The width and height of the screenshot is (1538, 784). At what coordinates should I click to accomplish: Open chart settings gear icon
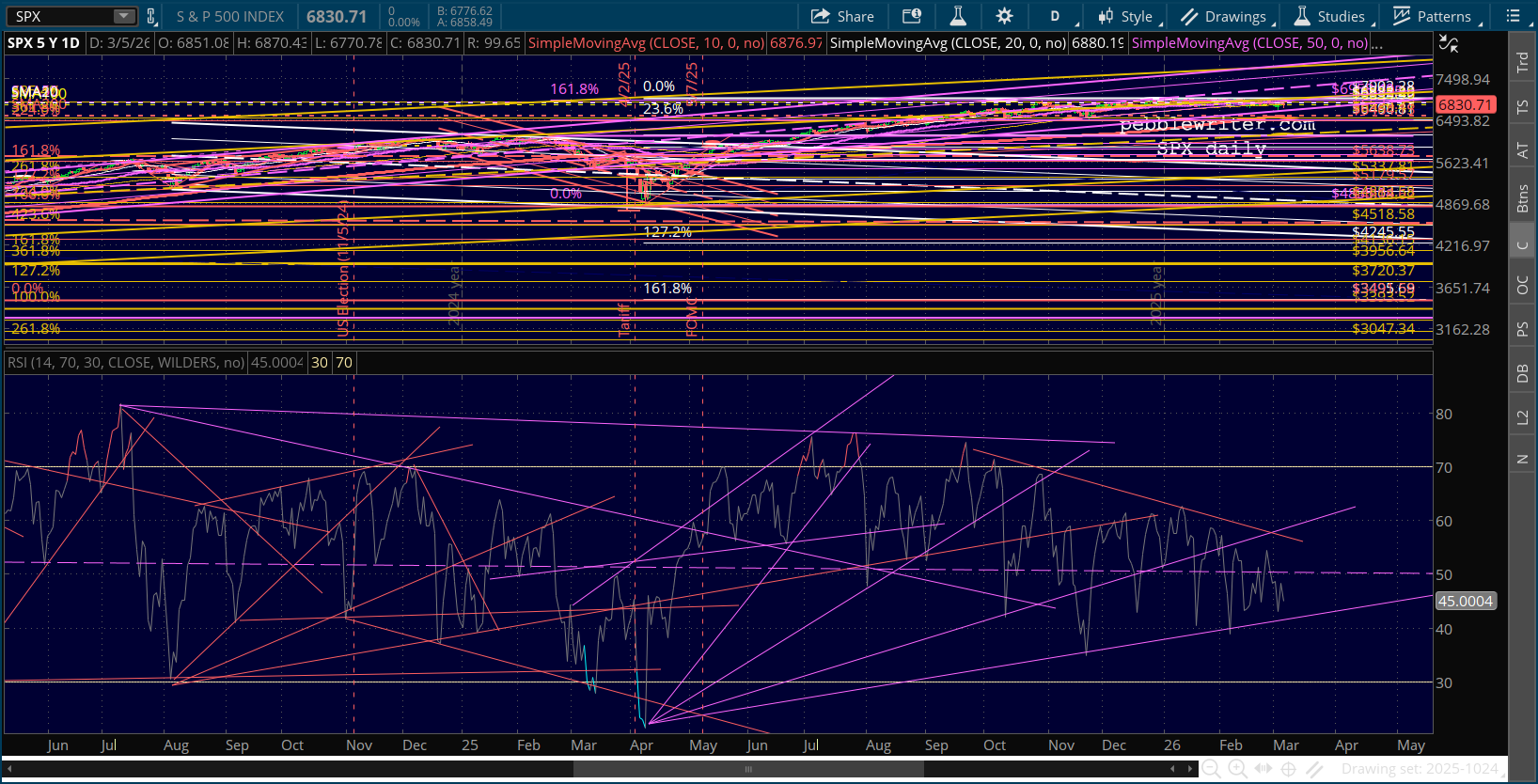click(x=1004, y=16)
